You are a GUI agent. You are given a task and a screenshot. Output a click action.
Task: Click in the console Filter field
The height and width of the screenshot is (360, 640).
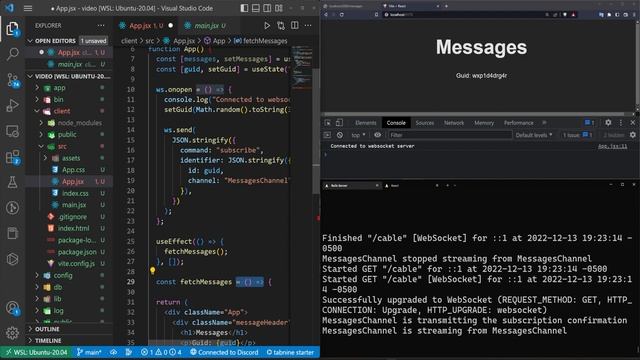point(450,135)
